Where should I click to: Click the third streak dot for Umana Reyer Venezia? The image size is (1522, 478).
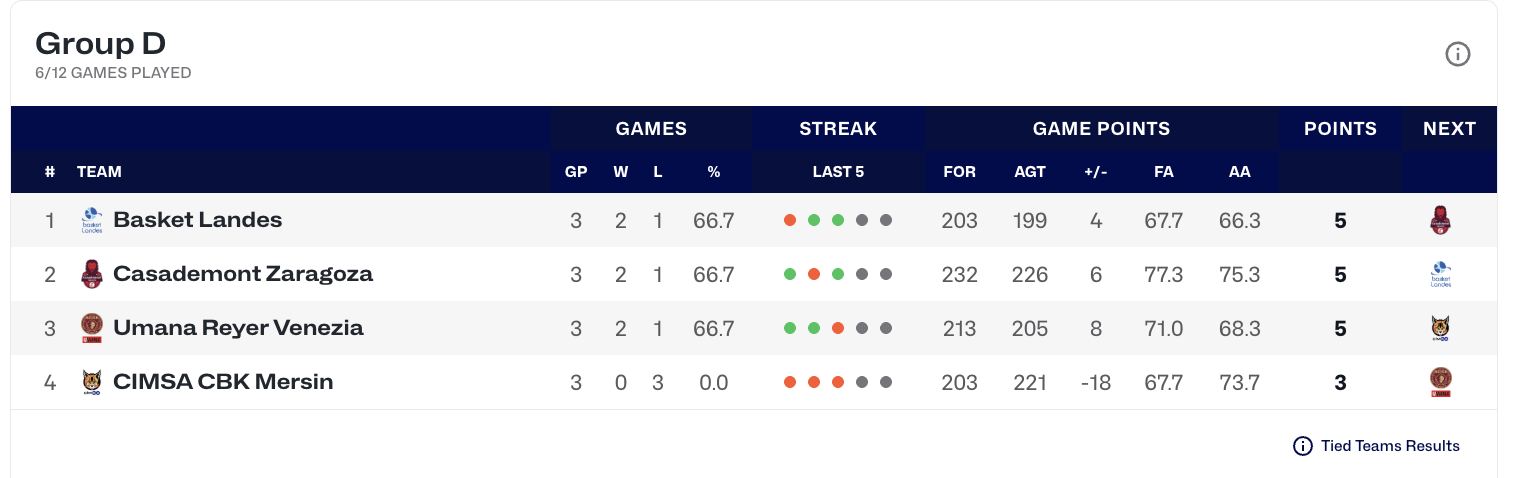click(x=838, y=328)
